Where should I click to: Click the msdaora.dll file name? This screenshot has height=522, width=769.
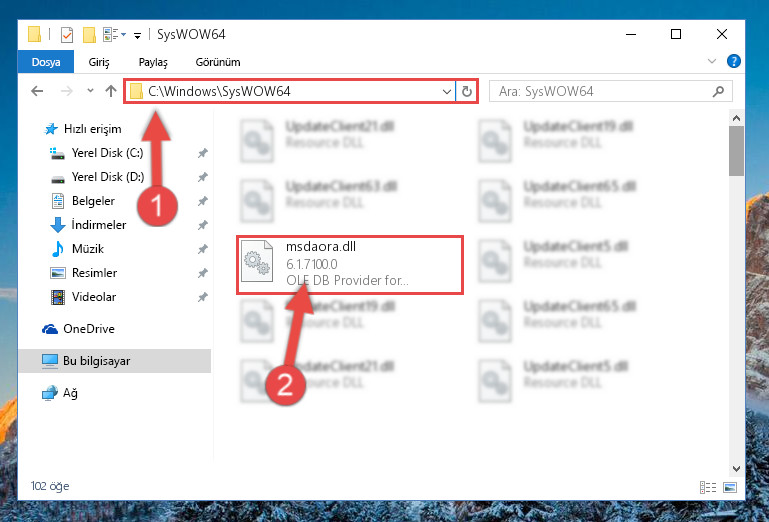321,247
